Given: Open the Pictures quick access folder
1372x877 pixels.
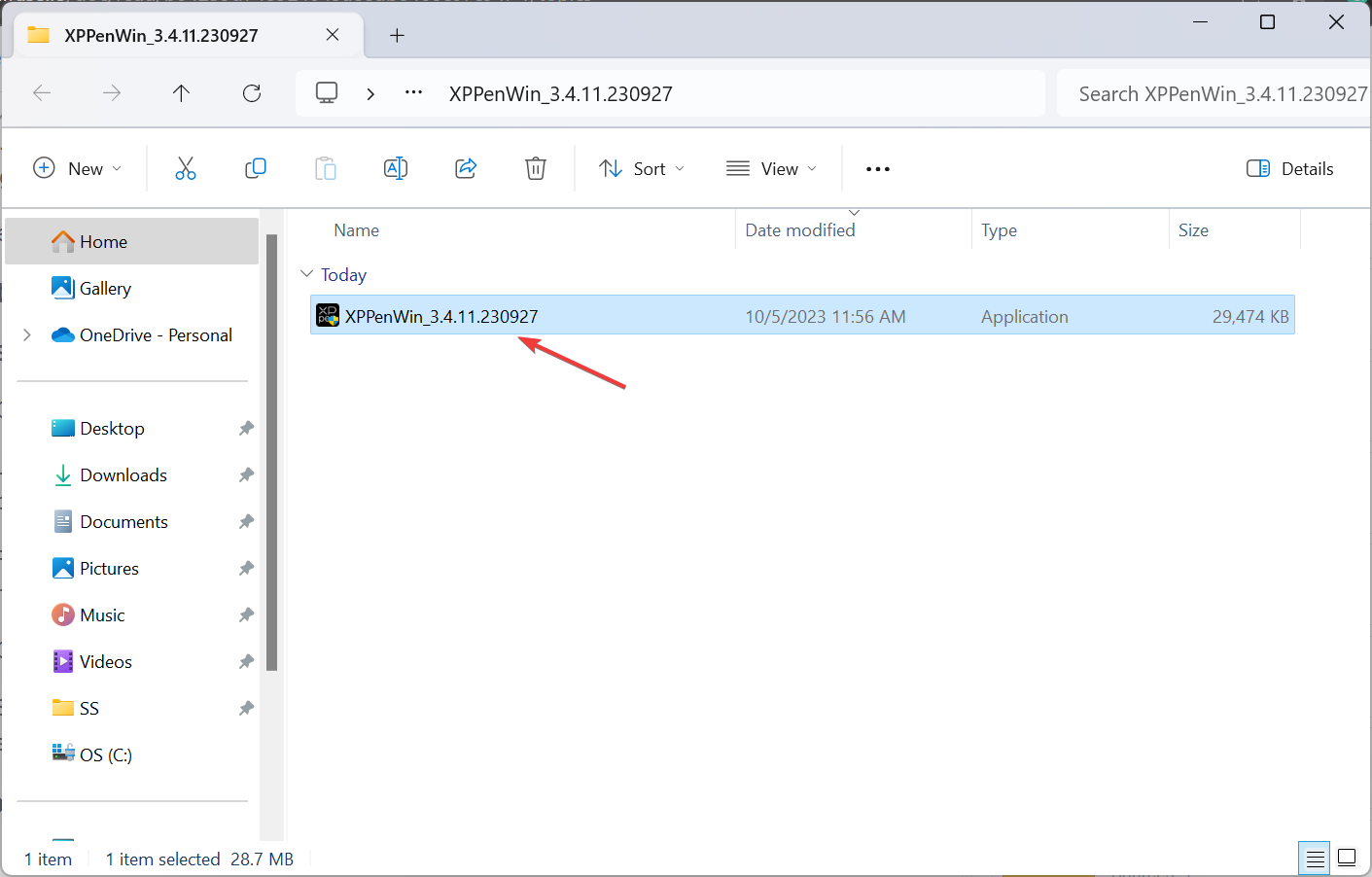Looking at the screenshot, I should tap(109, 568).
